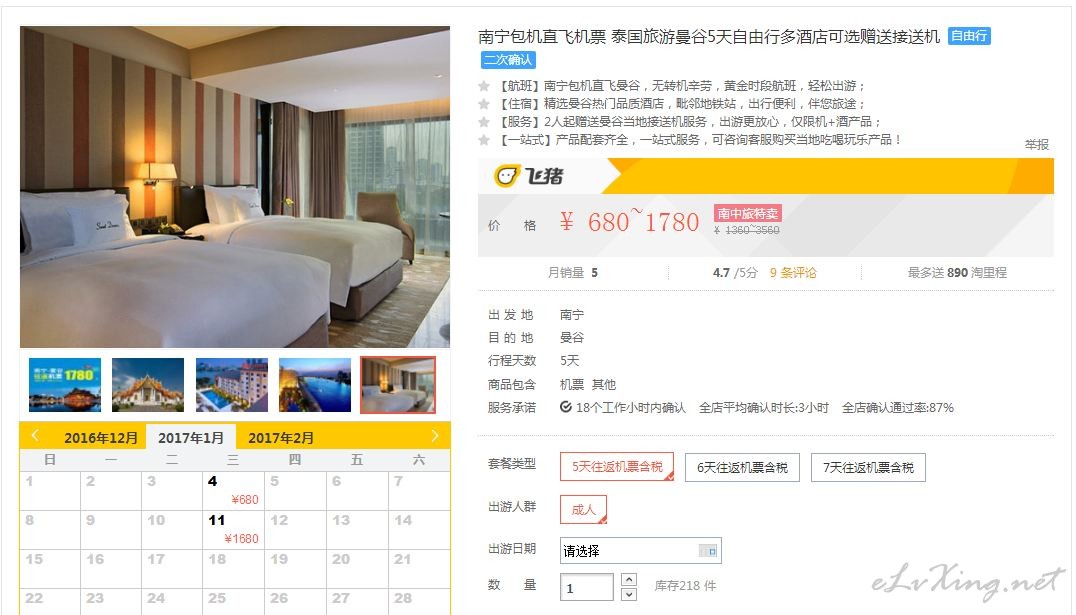Click the 自由行 blue tag badge

point(969,36)
